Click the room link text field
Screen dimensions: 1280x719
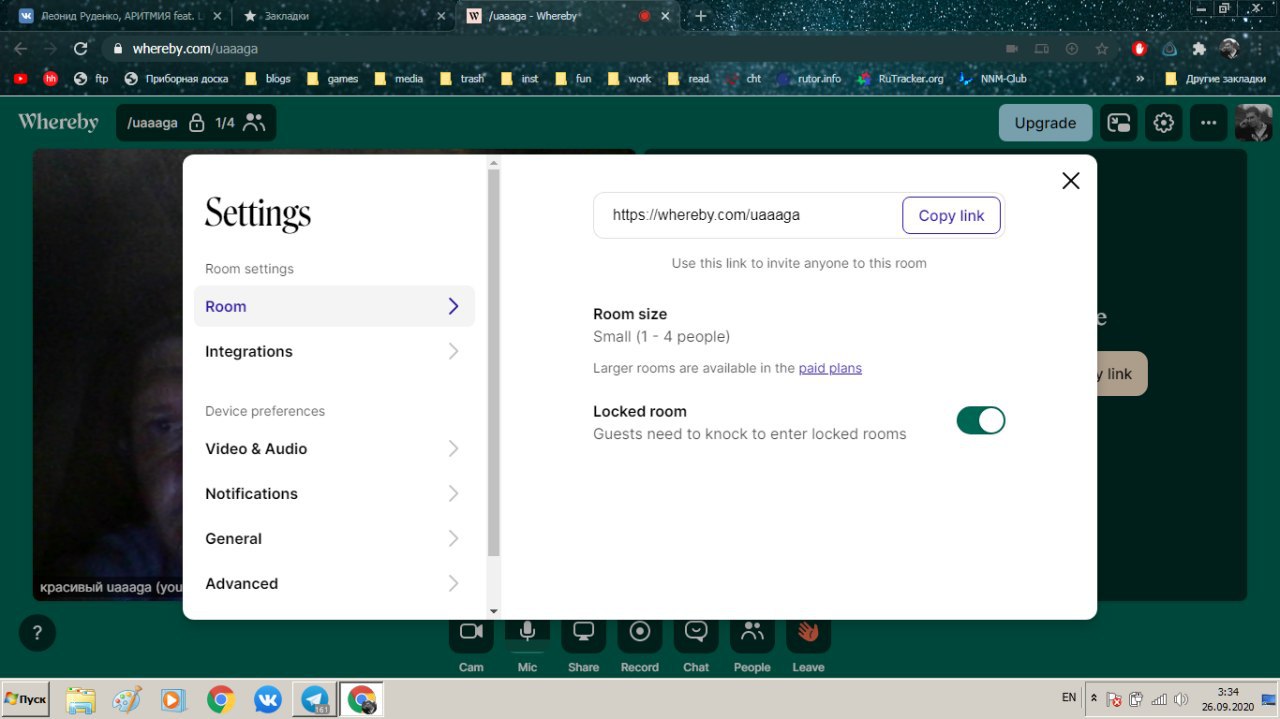pos(748,215)
